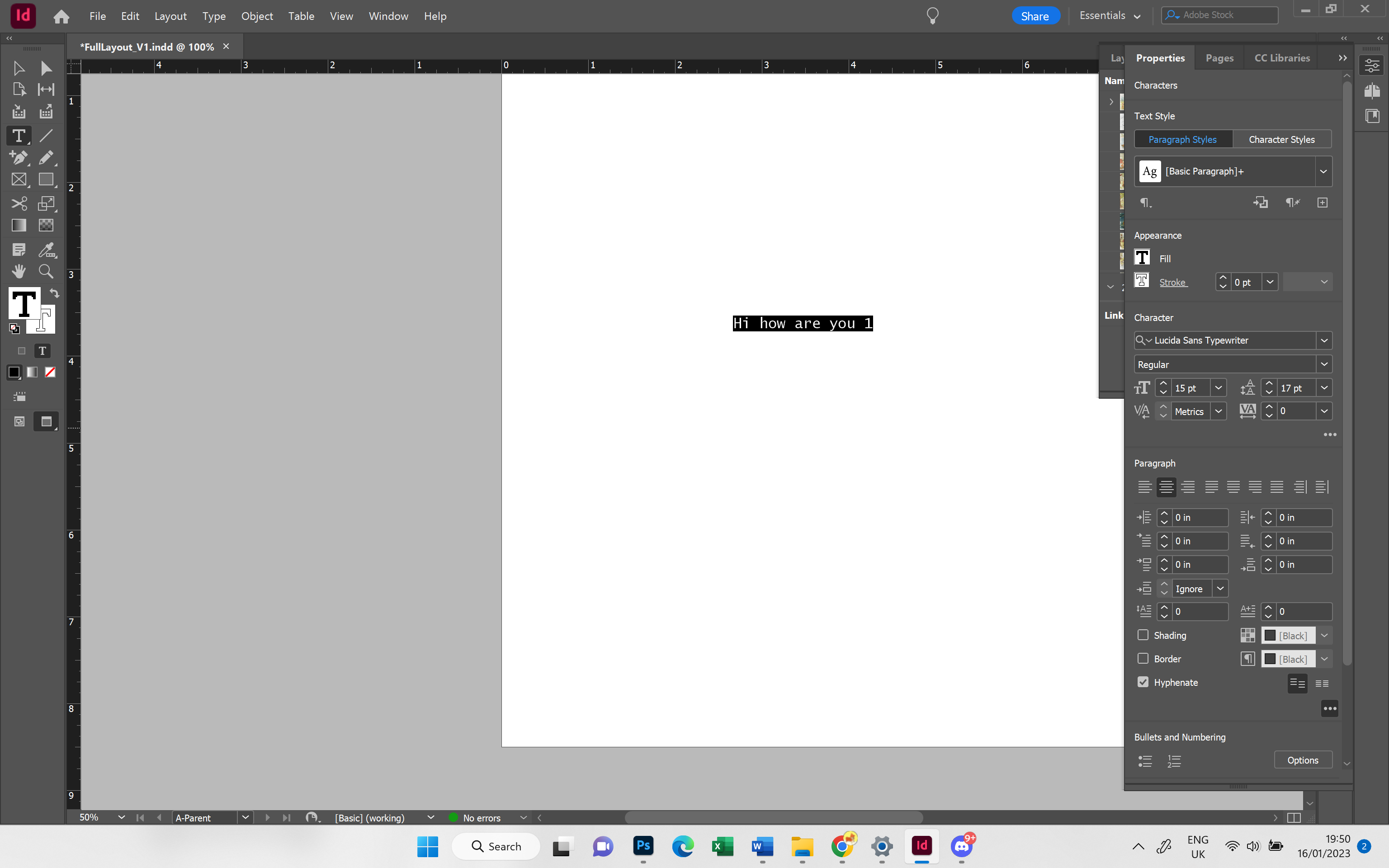Select the Zoom tool magnifier
This screenshot has height=868, width=1389.
46,271
